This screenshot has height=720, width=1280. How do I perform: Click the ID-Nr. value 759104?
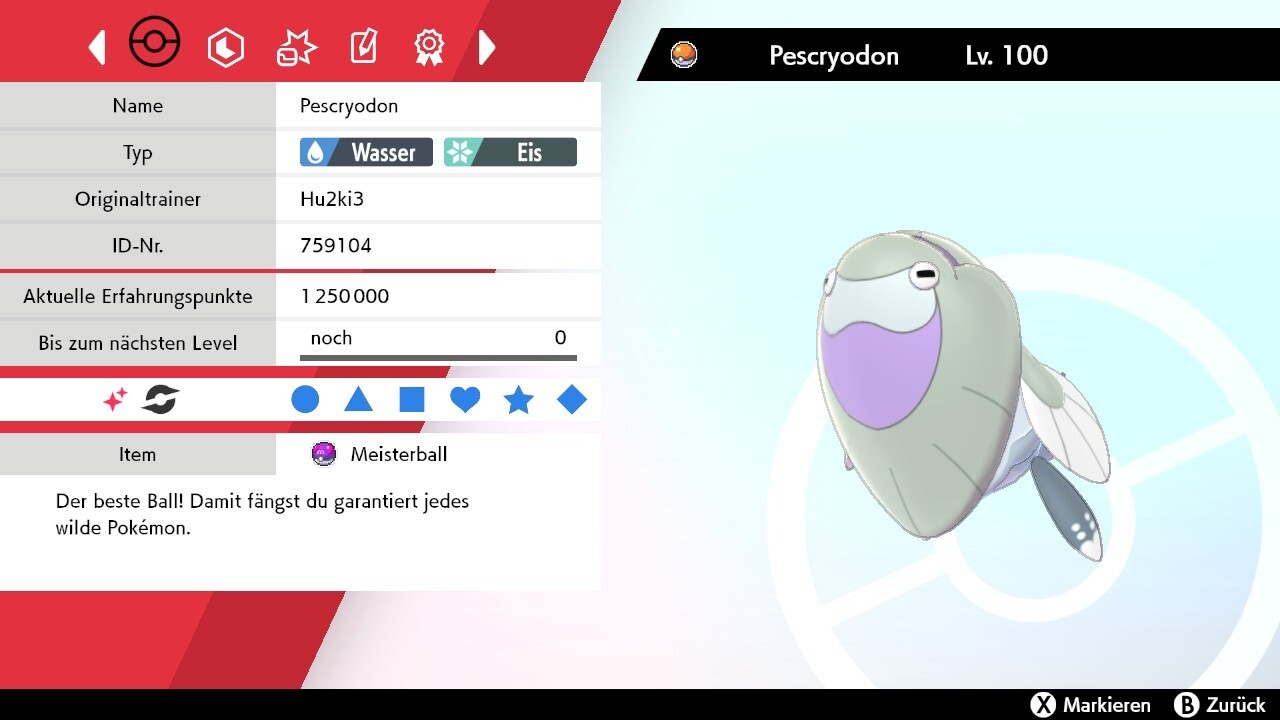336,246
